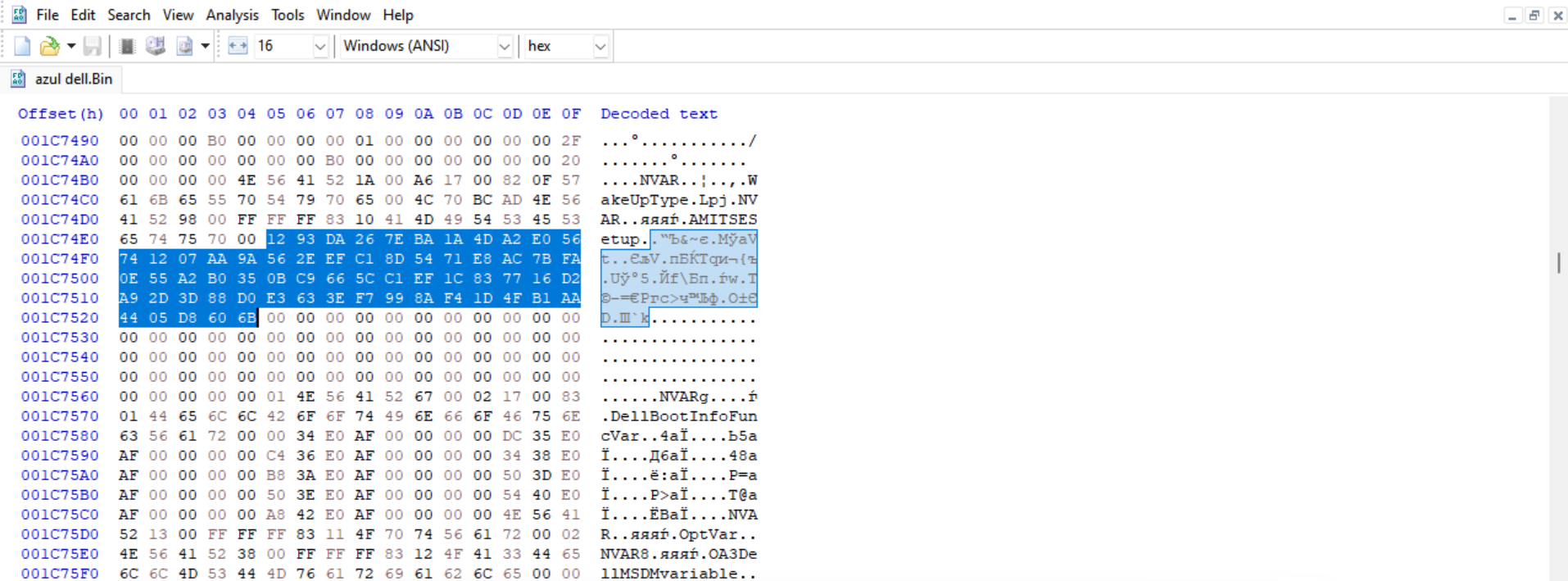1568x581 pixels.
Task: Click offset 001C74B0
Action: [x=60, y=180]
